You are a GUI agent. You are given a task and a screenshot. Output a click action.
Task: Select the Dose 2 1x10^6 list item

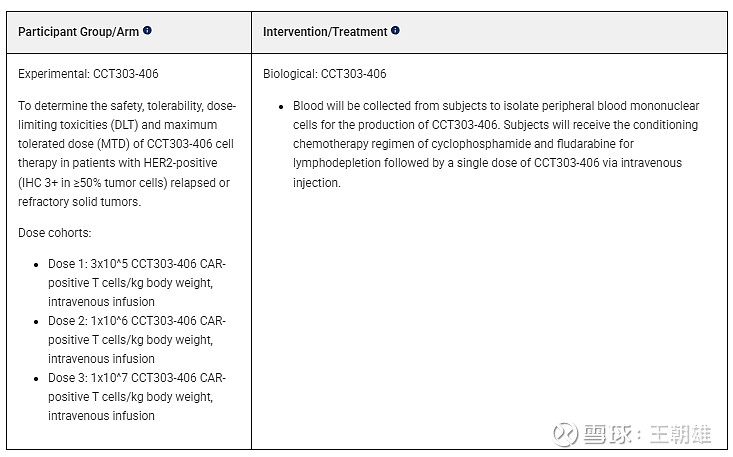pos(137,340)
